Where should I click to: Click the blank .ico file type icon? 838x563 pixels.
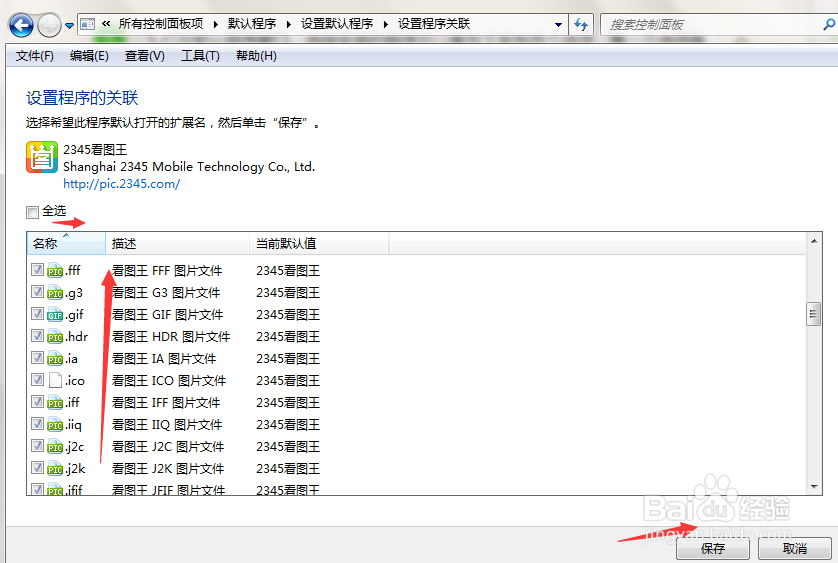tap(56, 380)
